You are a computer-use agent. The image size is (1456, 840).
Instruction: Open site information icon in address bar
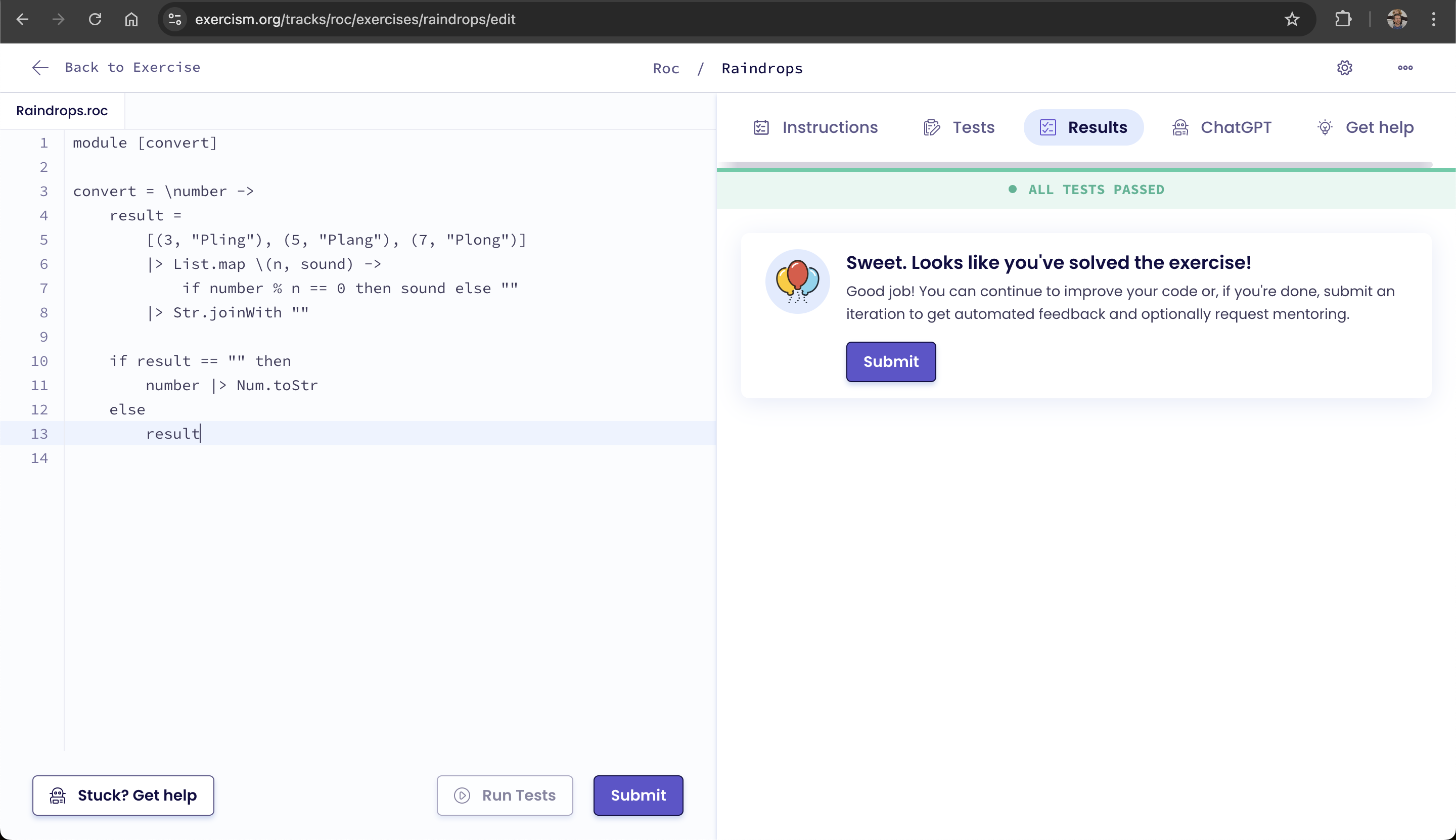tap(175, 20)
